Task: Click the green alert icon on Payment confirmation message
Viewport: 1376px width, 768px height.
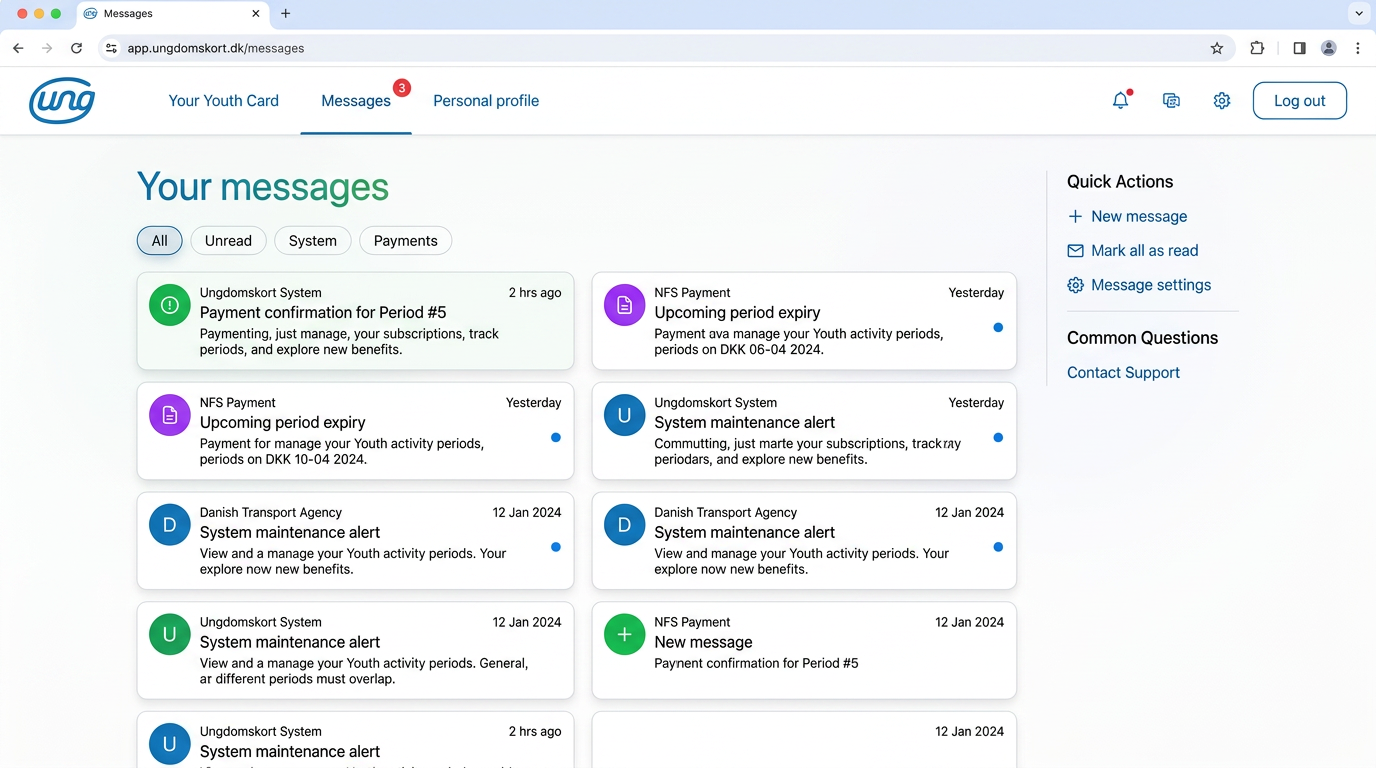Action: [x=170, y=305]
